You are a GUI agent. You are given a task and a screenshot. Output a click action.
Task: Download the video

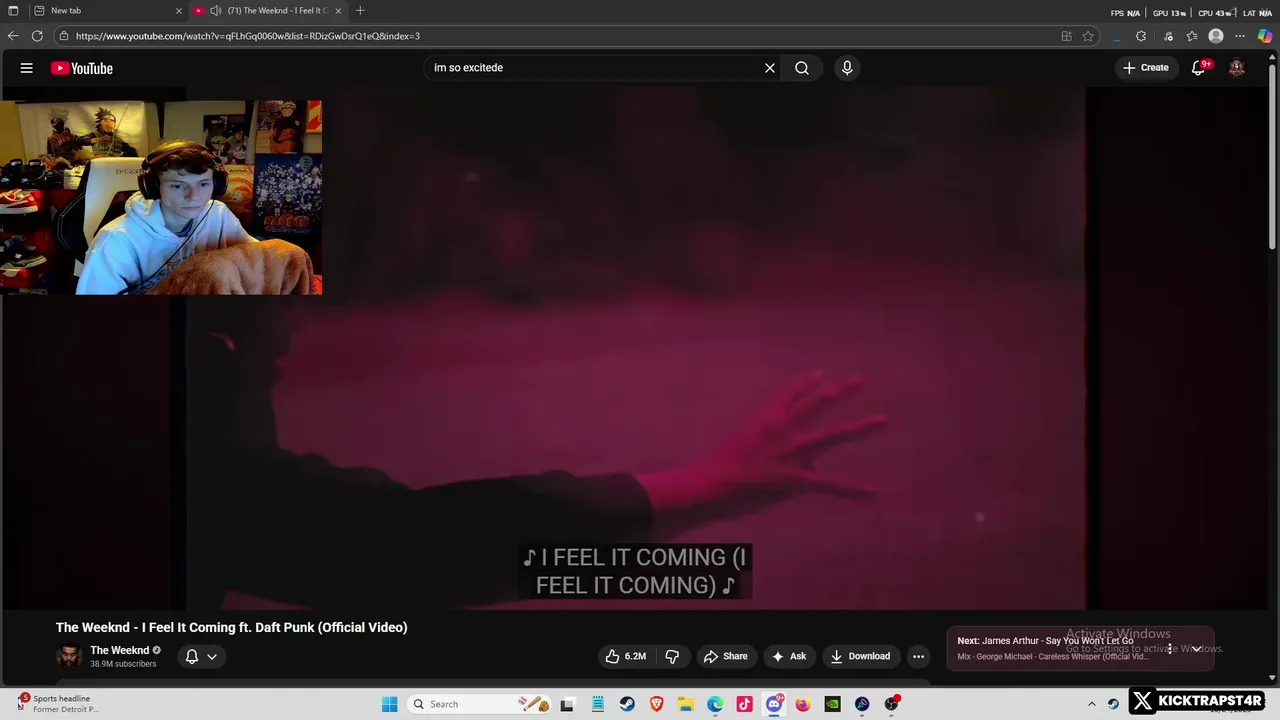(860, 656)
